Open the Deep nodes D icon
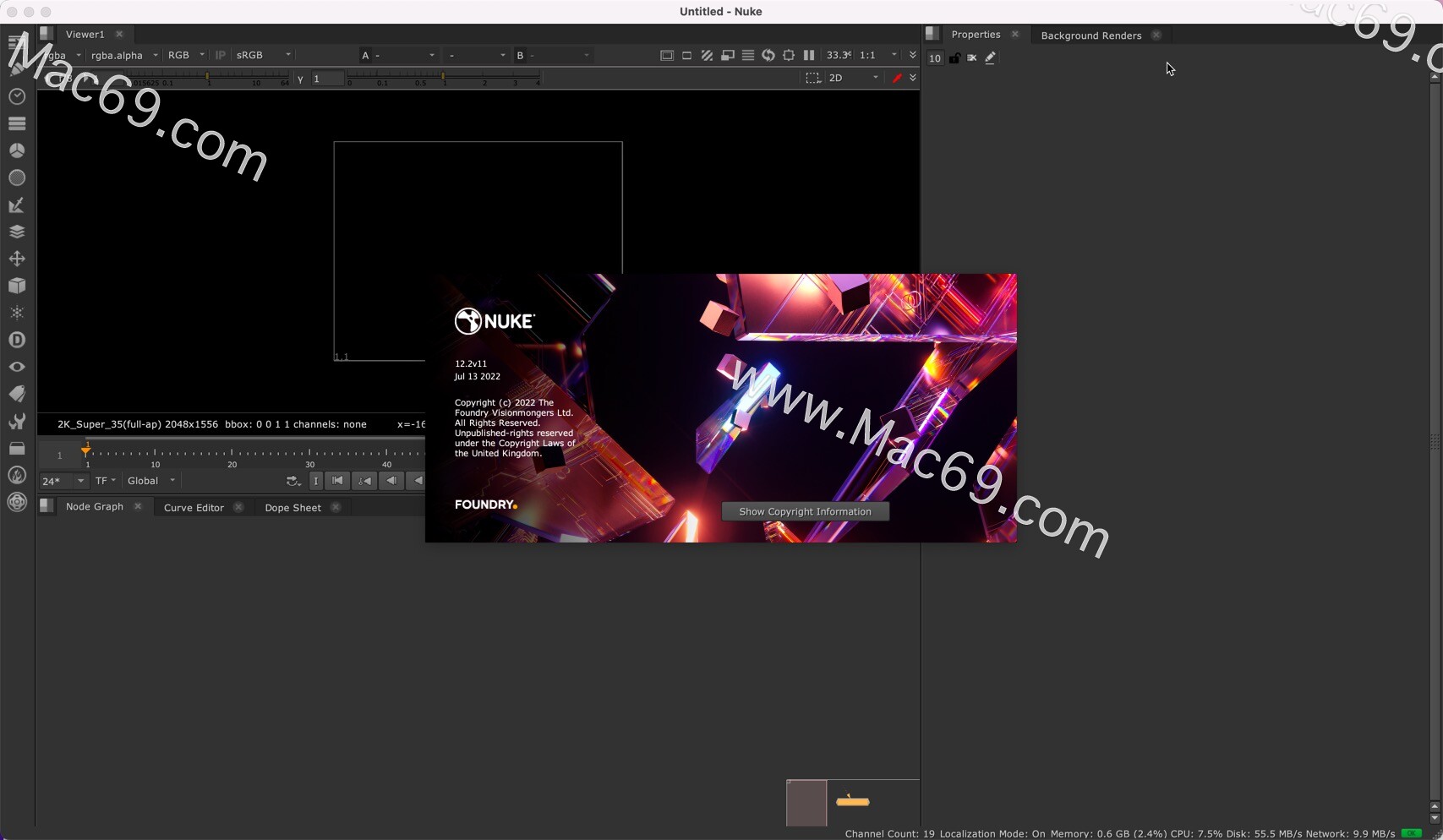This screenshot has width=1443, height=840. point(17,340)
